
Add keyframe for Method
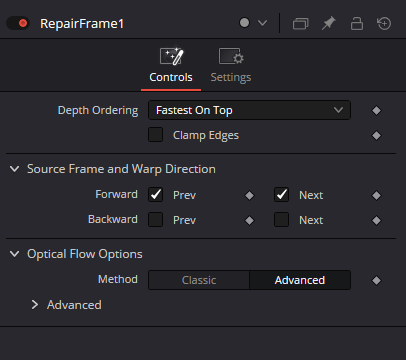click(x=376, y=280)
